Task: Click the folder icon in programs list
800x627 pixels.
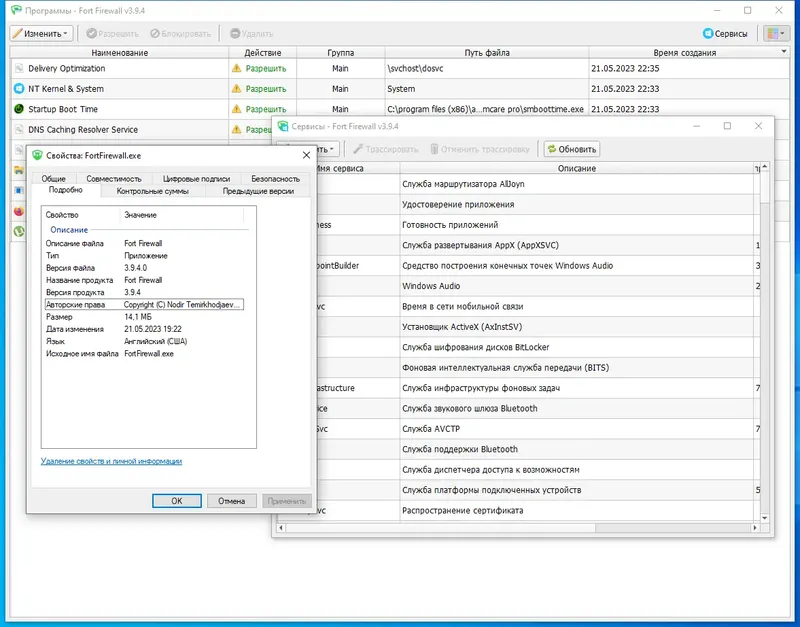Action: (19, 170)
